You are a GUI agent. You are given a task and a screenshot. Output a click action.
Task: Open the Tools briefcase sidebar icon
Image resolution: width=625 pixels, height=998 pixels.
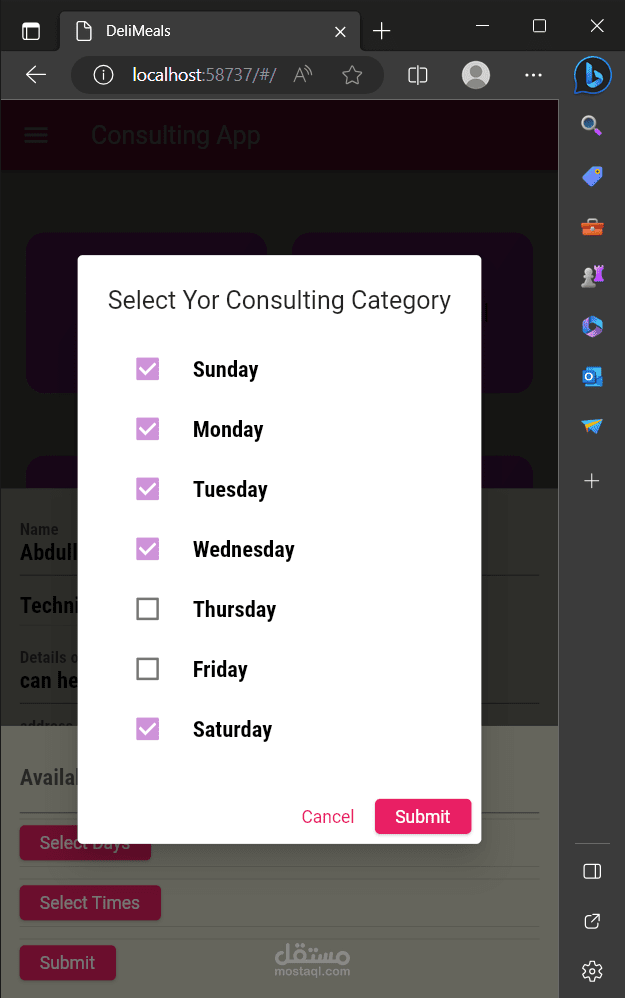(592, 227)
